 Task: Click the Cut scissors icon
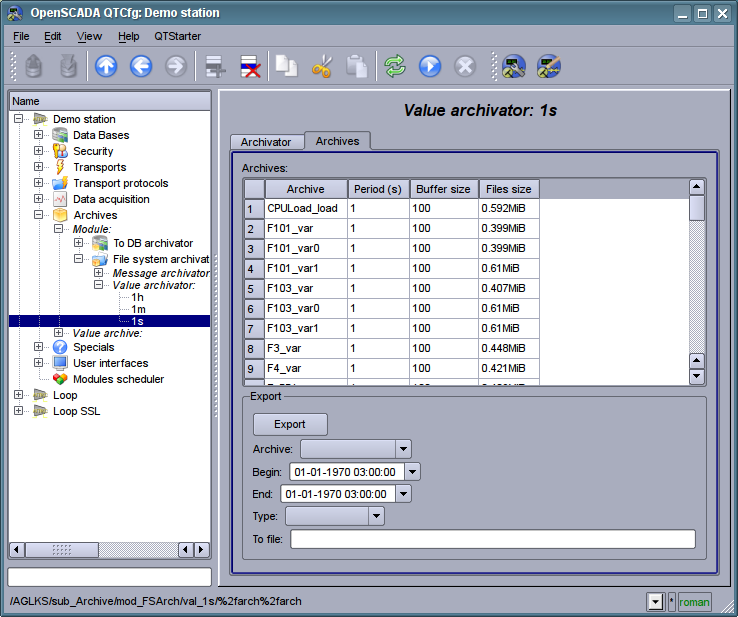[x=322, y=66]
